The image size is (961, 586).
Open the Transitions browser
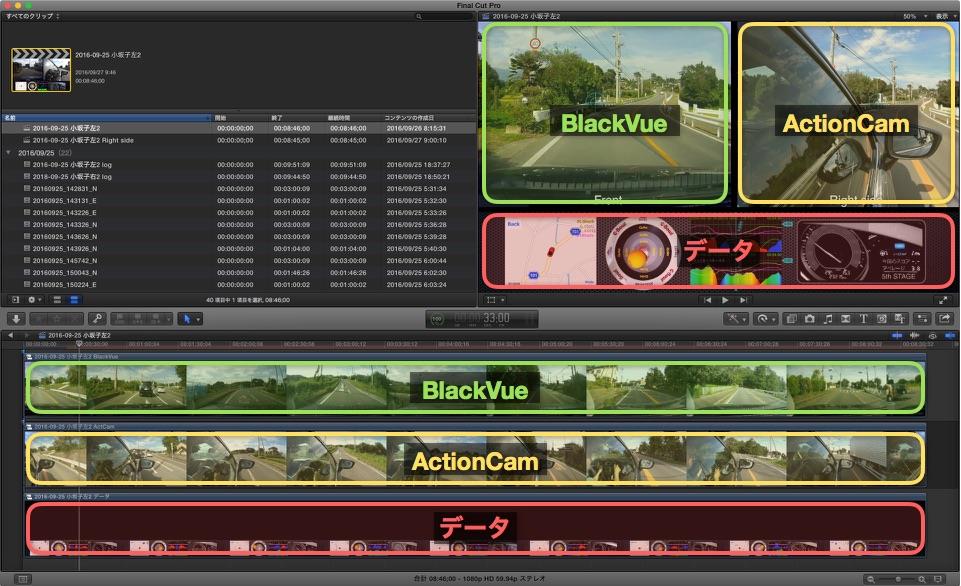(x=845, y=319)
